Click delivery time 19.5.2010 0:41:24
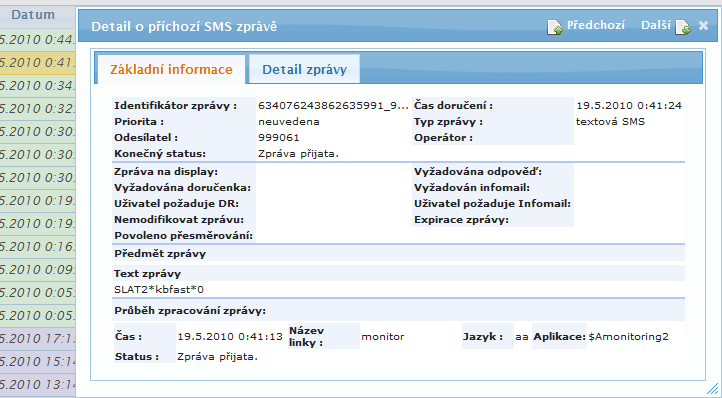This screenshot has width=722, height=398. [x=629, y=106]
